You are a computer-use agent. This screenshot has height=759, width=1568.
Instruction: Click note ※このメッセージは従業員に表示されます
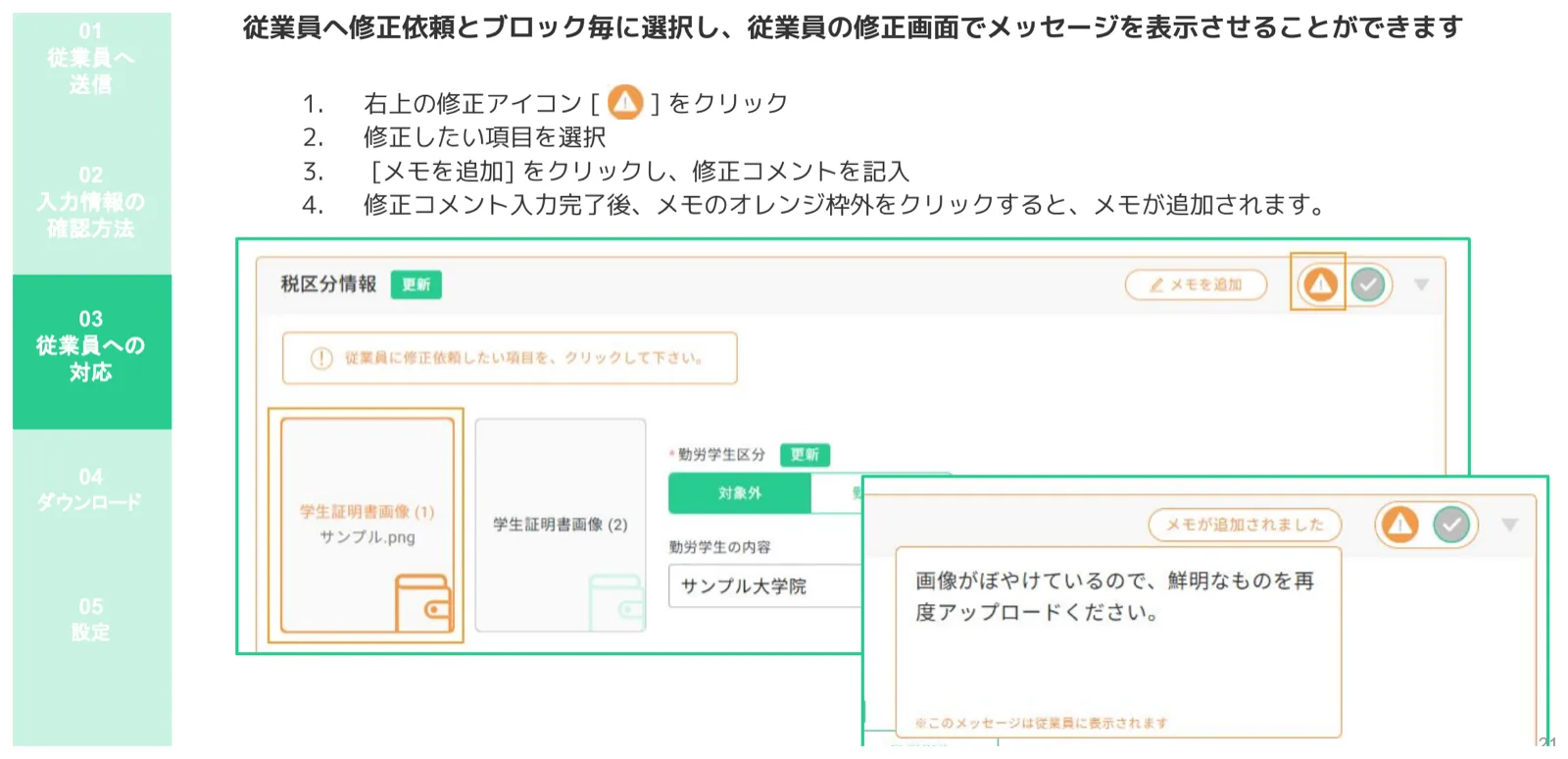tap(1041, 723)
